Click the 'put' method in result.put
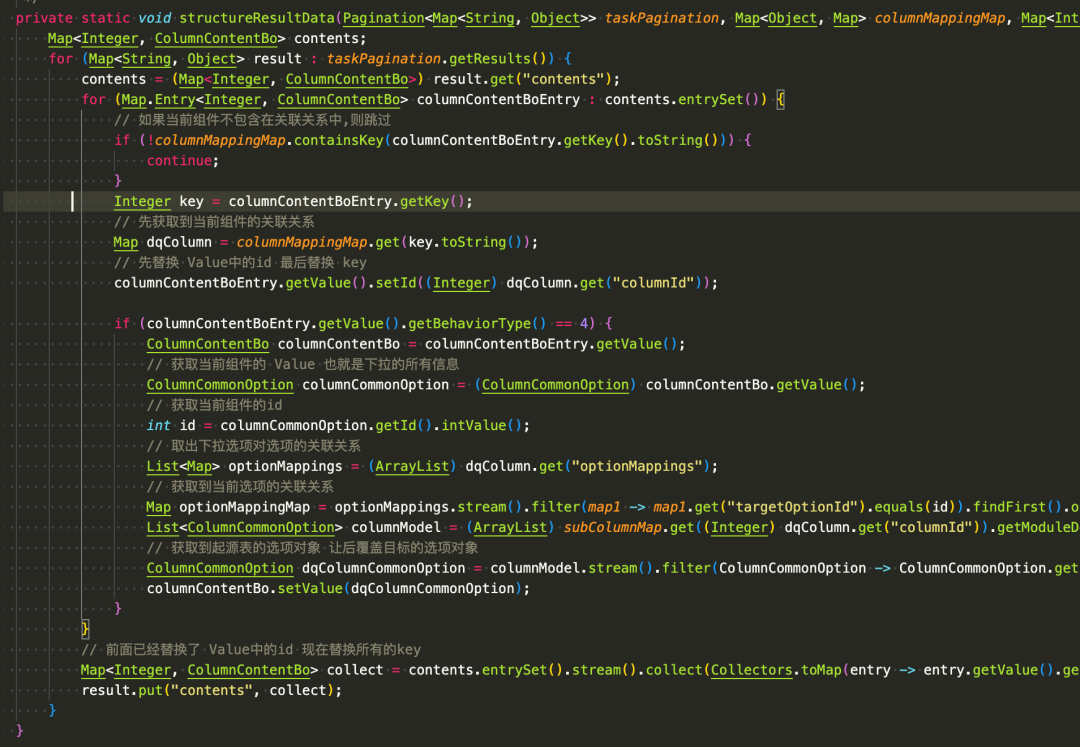This screenshot has width=1080, height=747. pos(151,690)
